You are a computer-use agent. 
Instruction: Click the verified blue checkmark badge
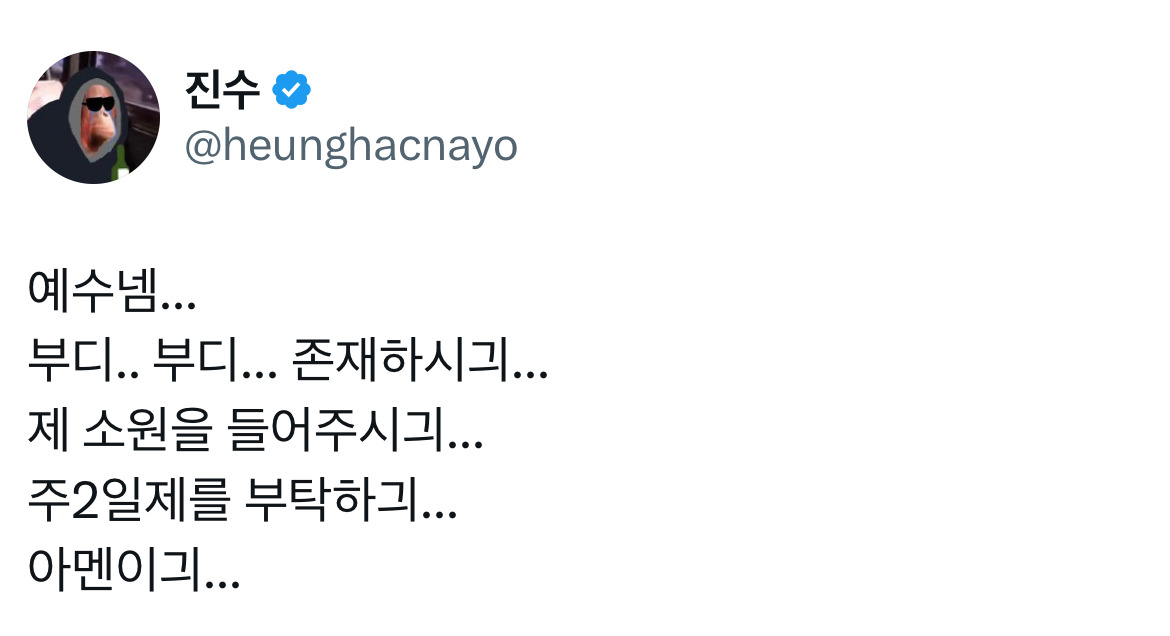point(291,91)
